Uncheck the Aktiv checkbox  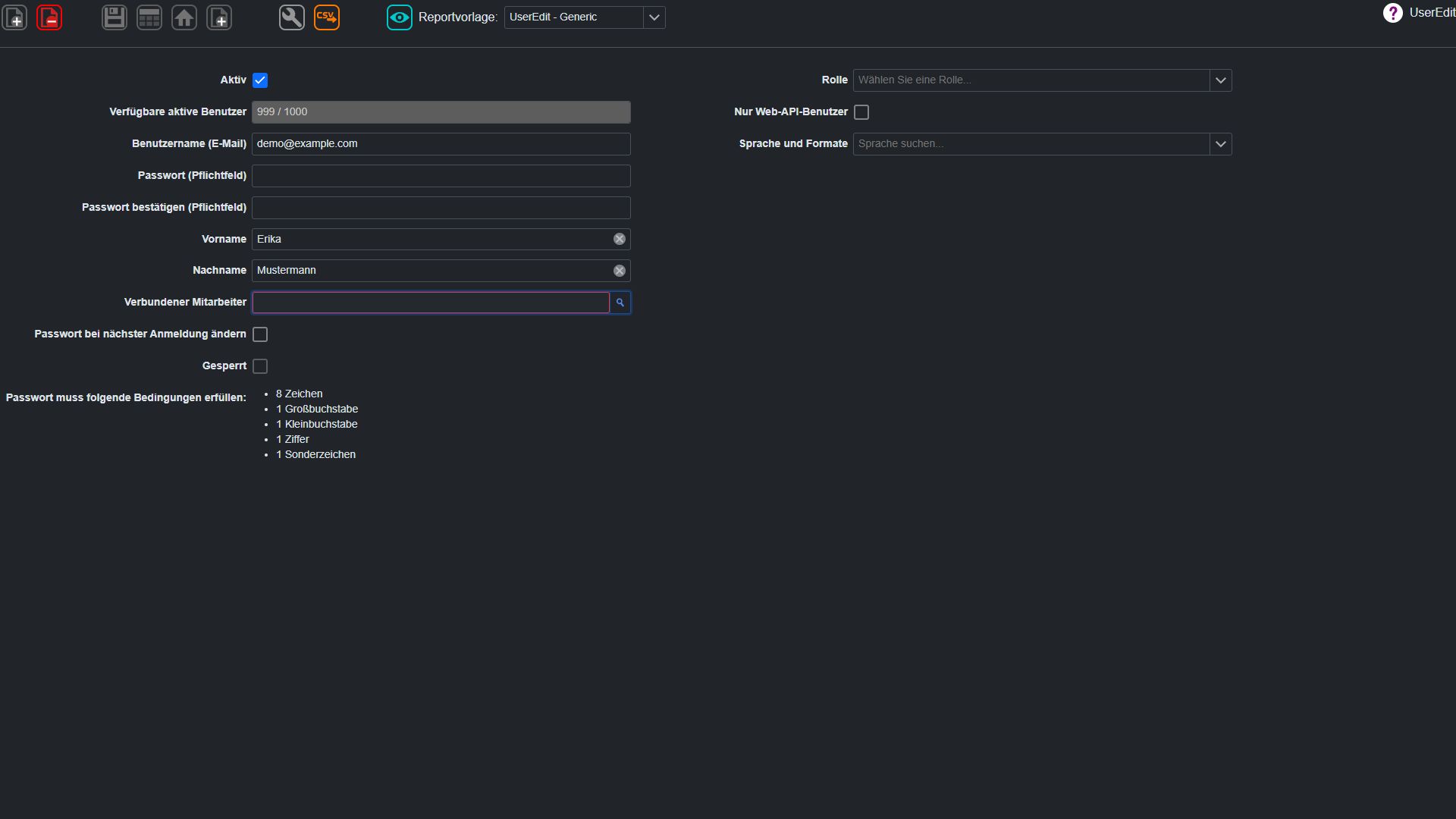[260, 80]
